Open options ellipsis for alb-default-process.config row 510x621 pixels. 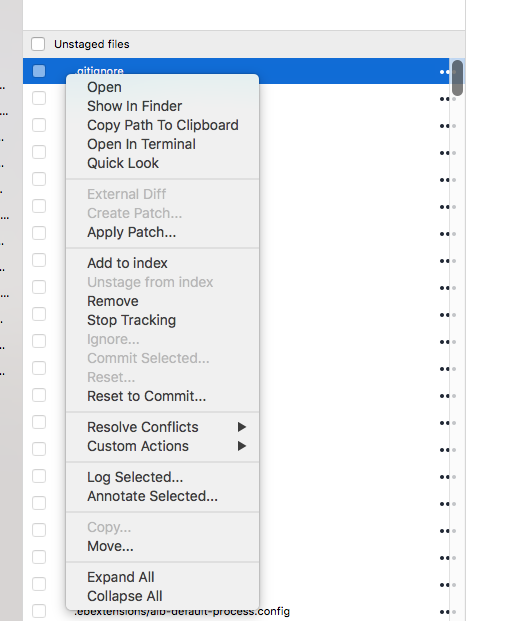[447, 612]
